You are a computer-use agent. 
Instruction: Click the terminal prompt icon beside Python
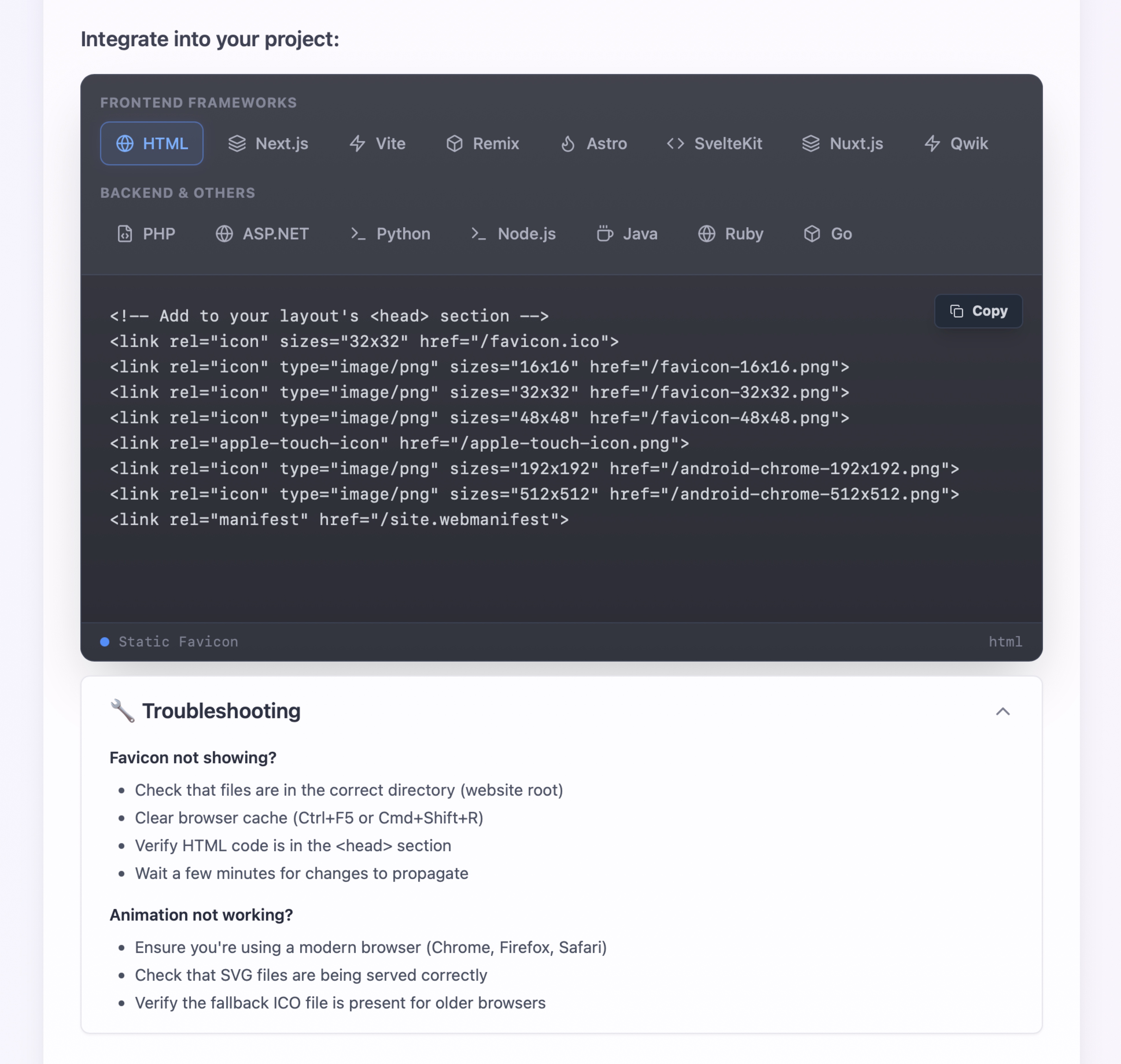358,234
